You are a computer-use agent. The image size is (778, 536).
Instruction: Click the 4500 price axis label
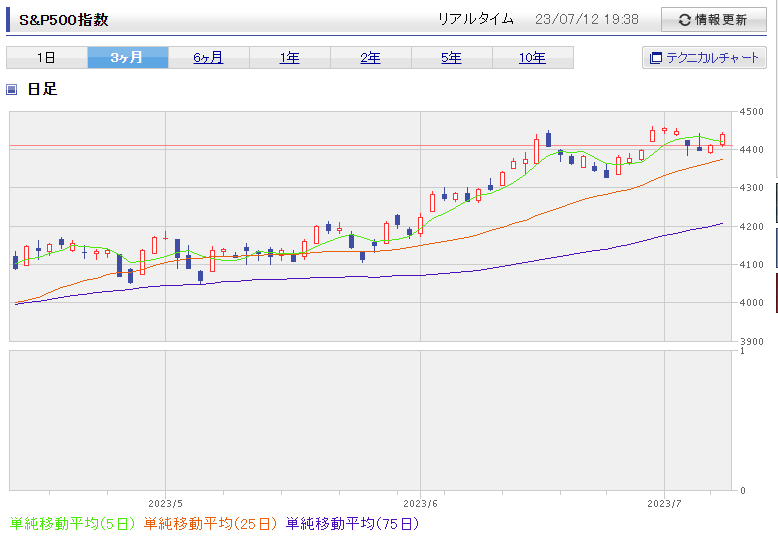click(752, 112)
